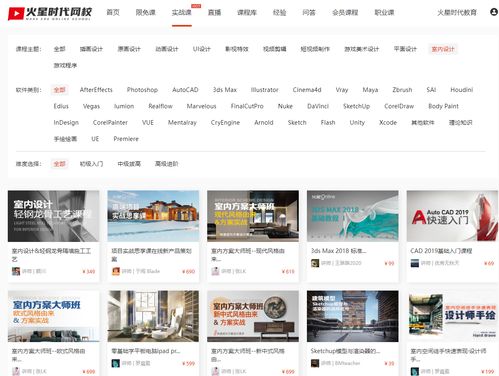
Task: Go to the 首页 tab
Action: point(113,12)
